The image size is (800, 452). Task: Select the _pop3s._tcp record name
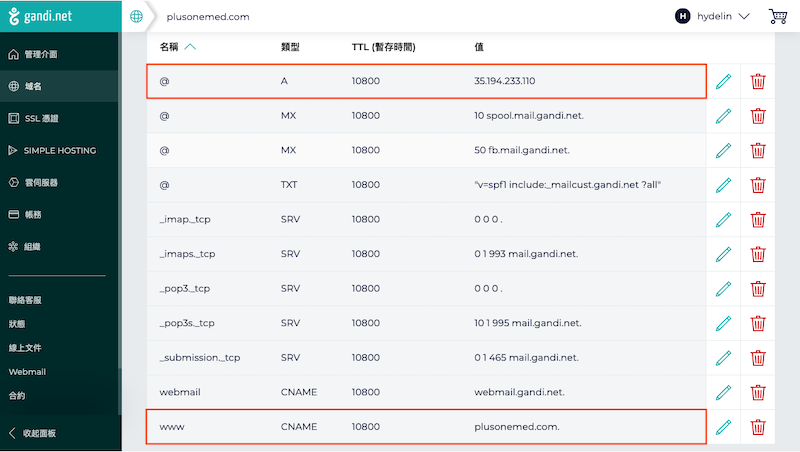(187, 323)
